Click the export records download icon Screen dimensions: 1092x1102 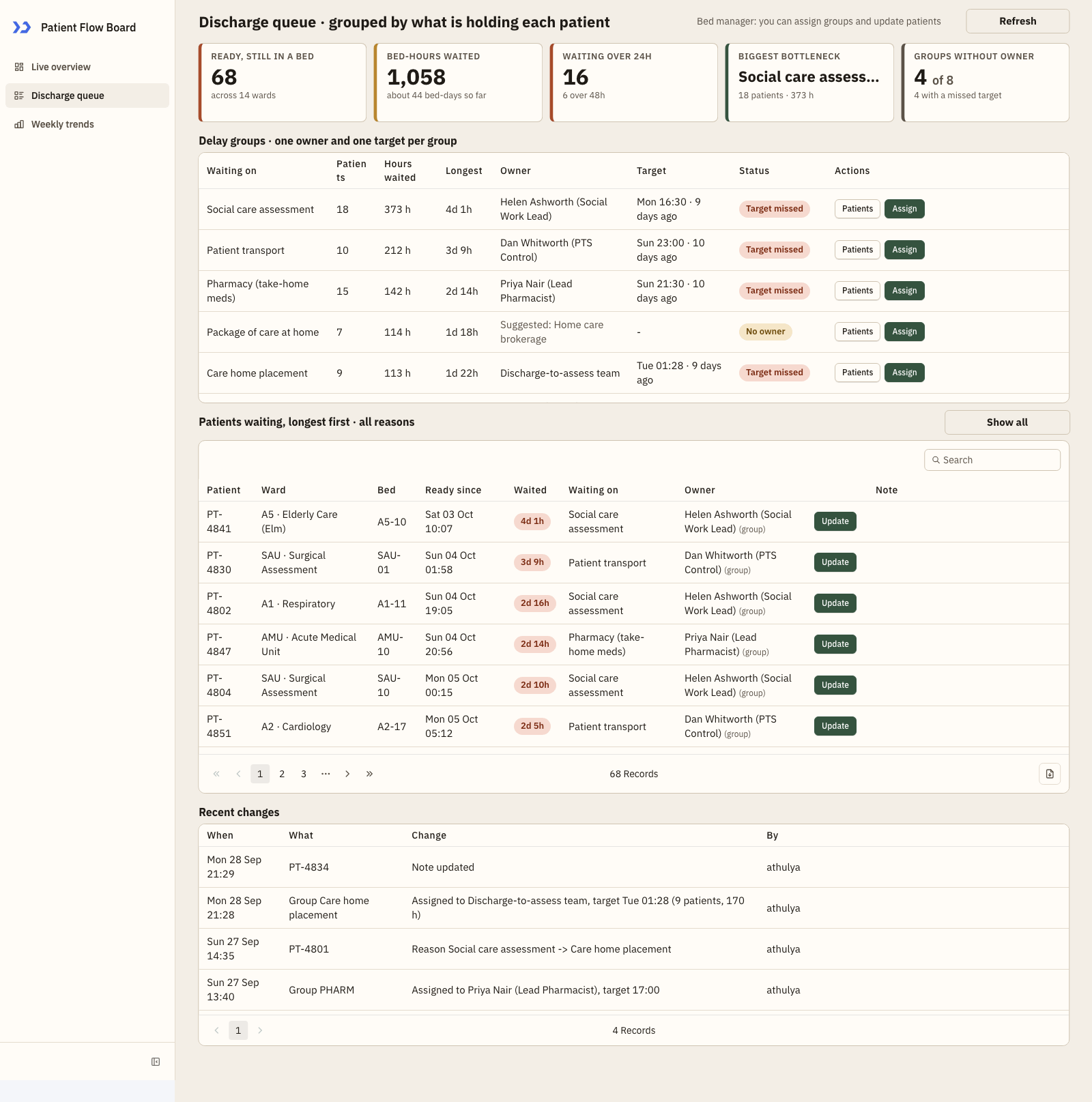pos(1050,774)
